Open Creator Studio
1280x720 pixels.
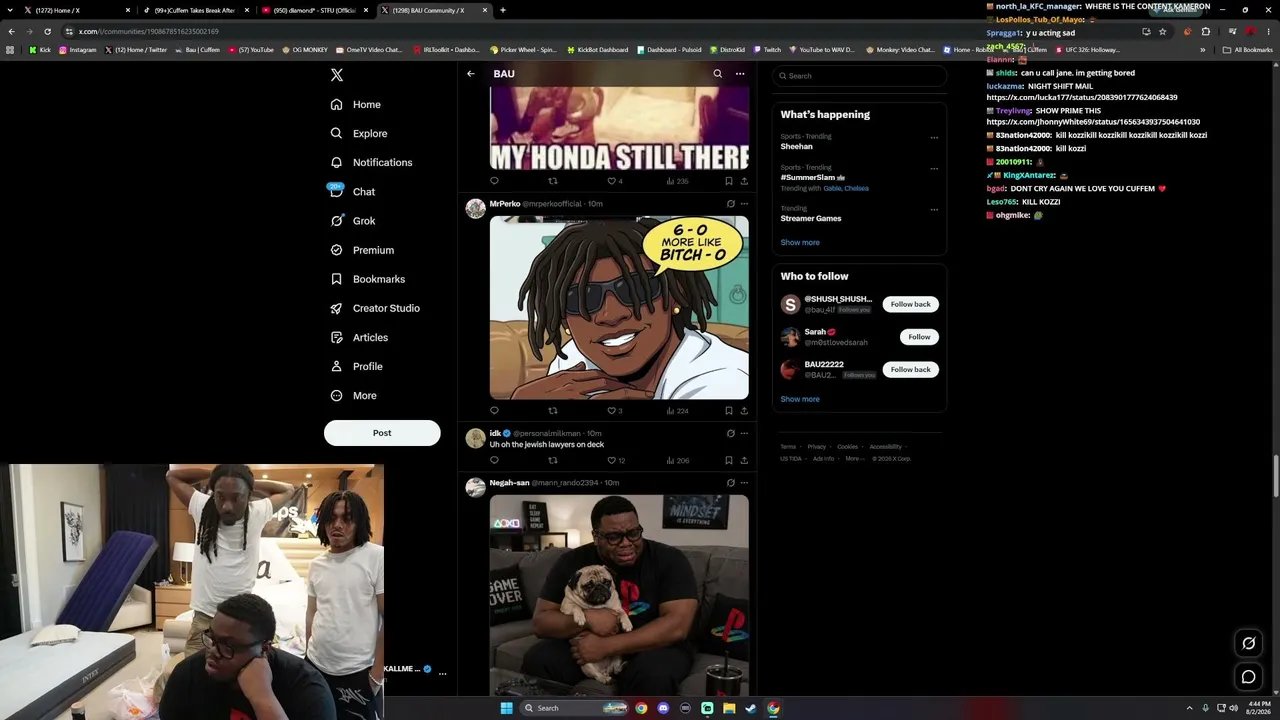coord(375,308)
